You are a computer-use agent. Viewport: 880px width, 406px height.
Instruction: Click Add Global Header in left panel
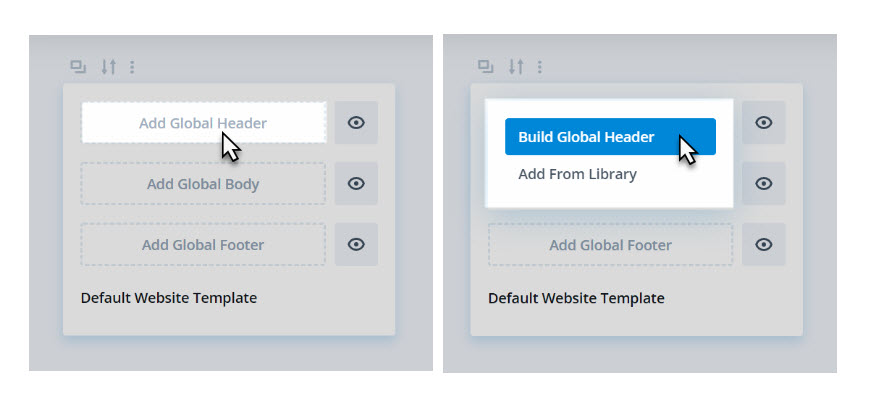point(204,122)
